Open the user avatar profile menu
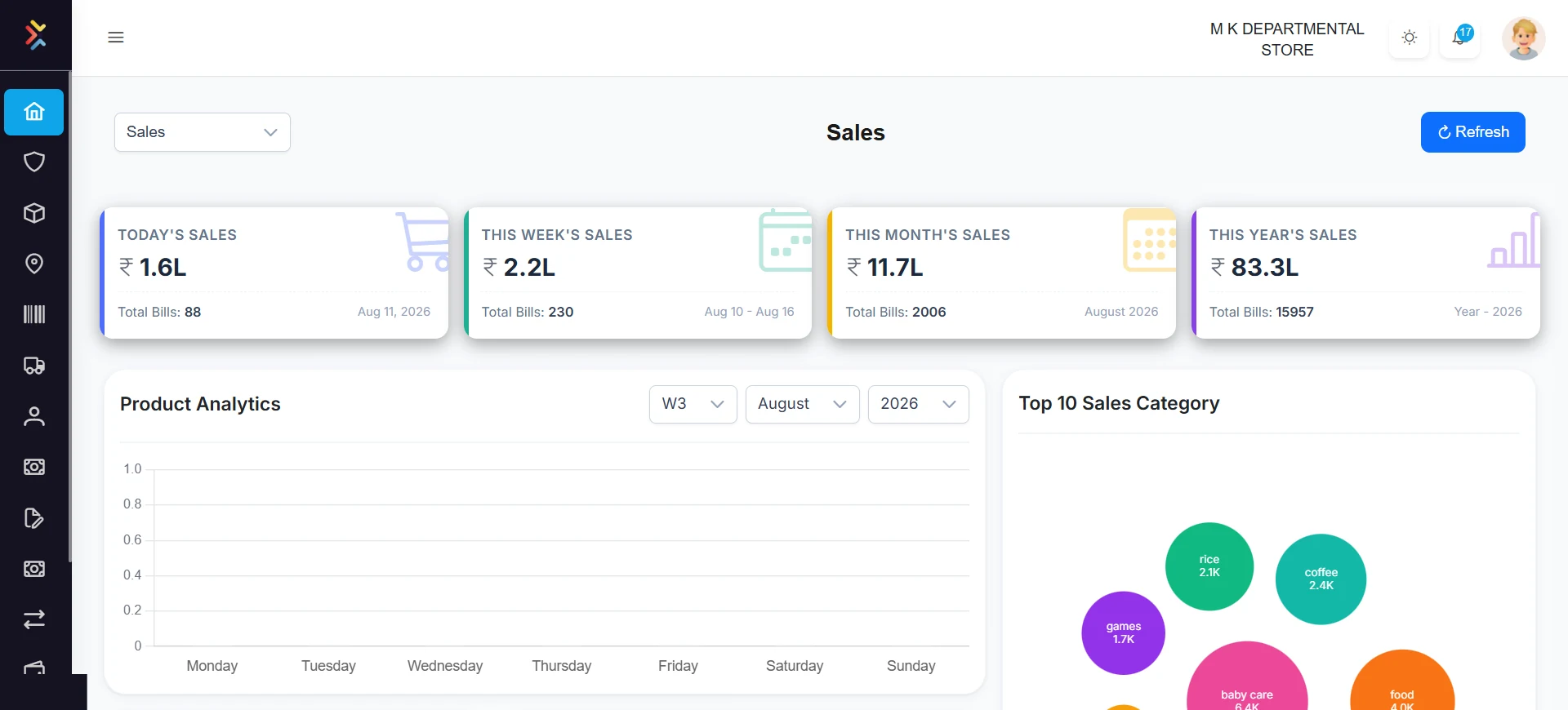The height and width of the screenshot is (710, 1568). click(1523, 38)
